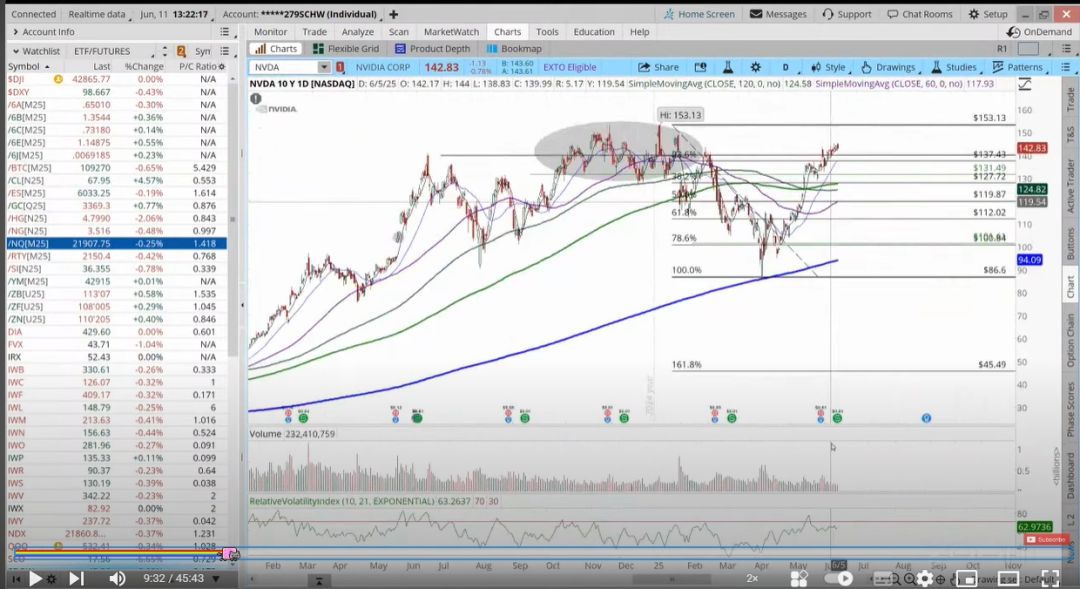
Task: Click the red symbol link icon next to NVDA
Action: [x=340, y=67]
